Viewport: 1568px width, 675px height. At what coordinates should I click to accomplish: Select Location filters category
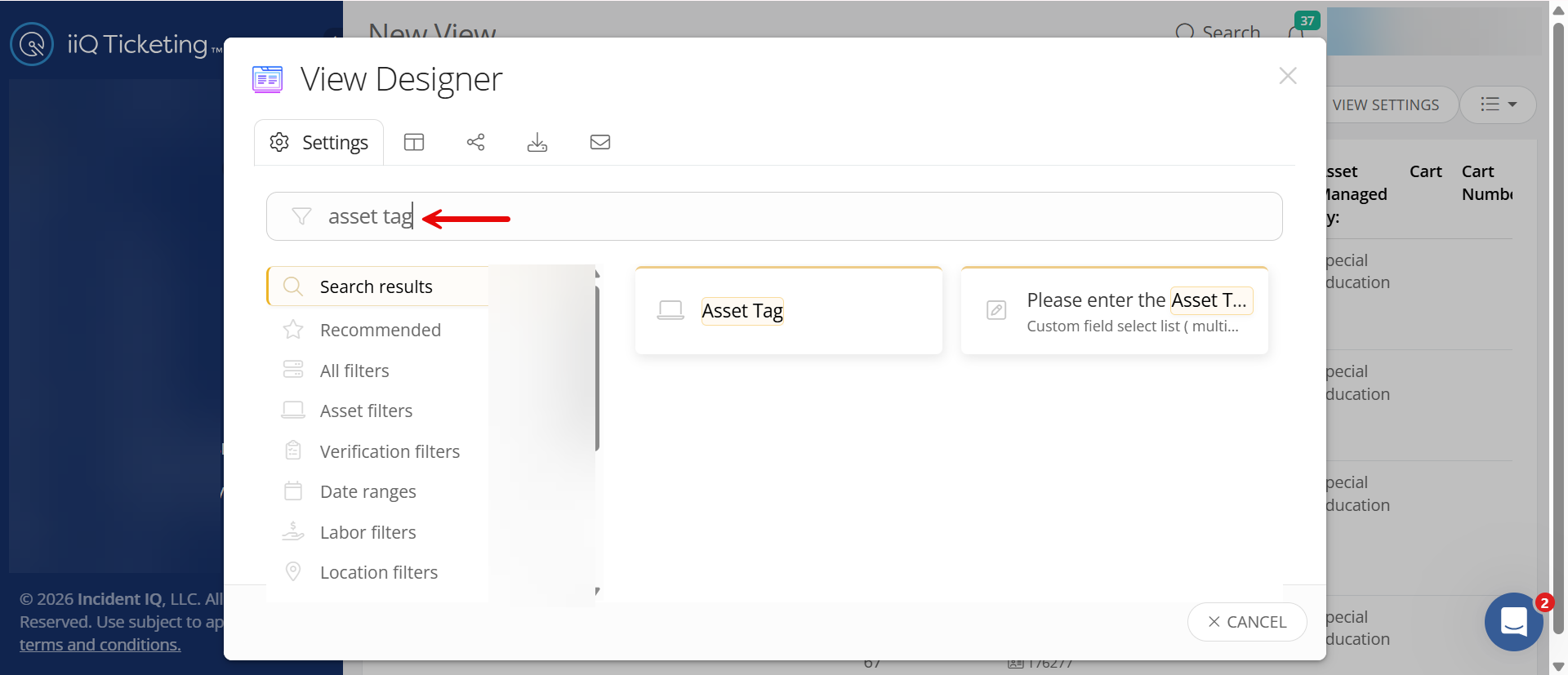(378, 572)
